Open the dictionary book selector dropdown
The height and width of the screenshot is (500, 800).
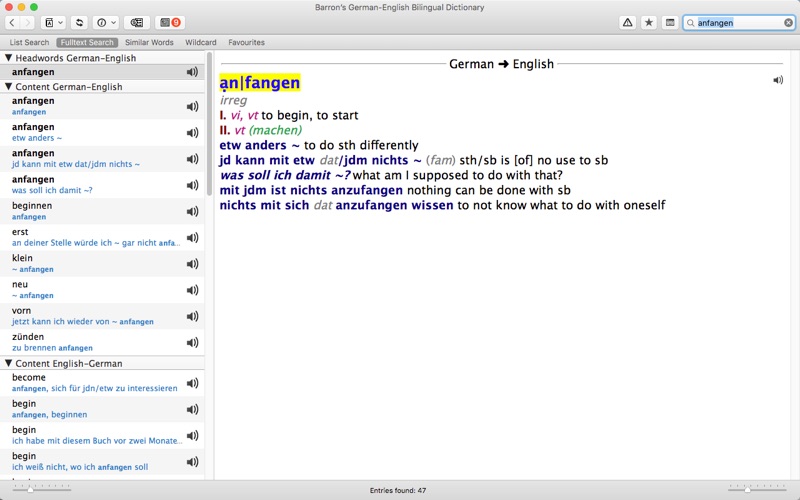53,22
